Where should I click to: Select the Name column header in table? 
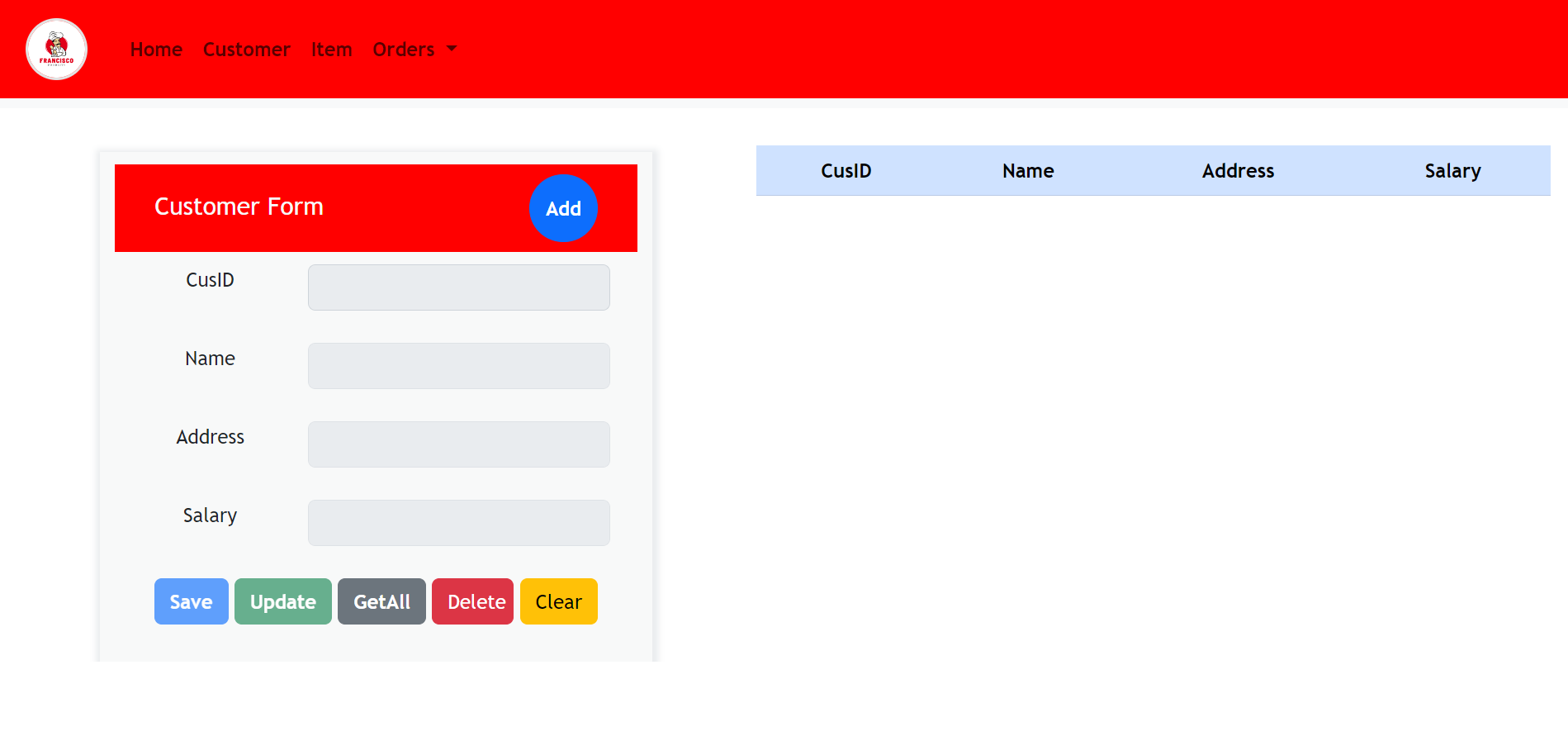pos(1027,171)
